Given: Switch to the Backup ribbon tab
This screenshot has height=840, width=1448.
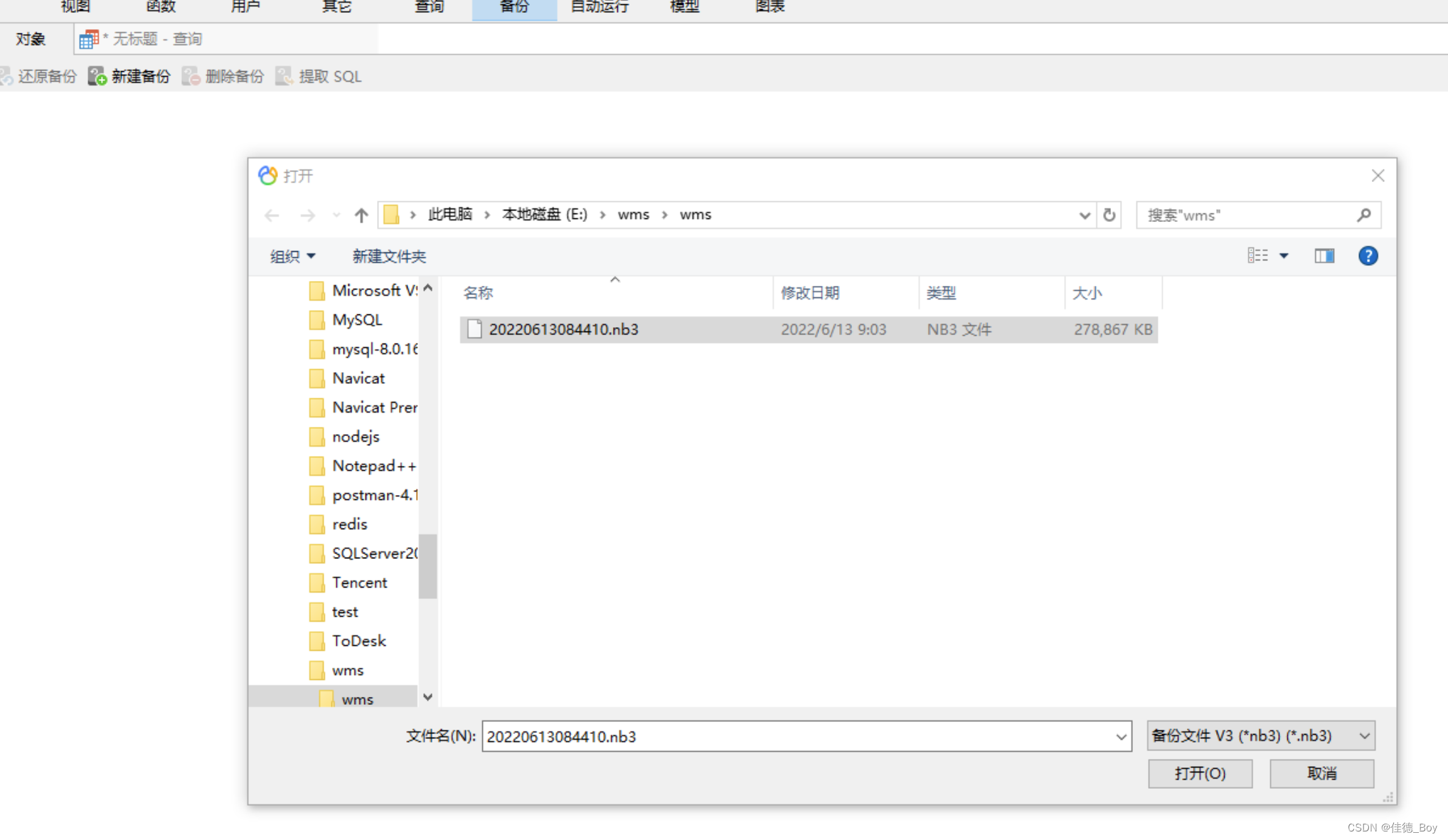Looking at the screenshot, I should pyautogui.click(x=514, y=7).
